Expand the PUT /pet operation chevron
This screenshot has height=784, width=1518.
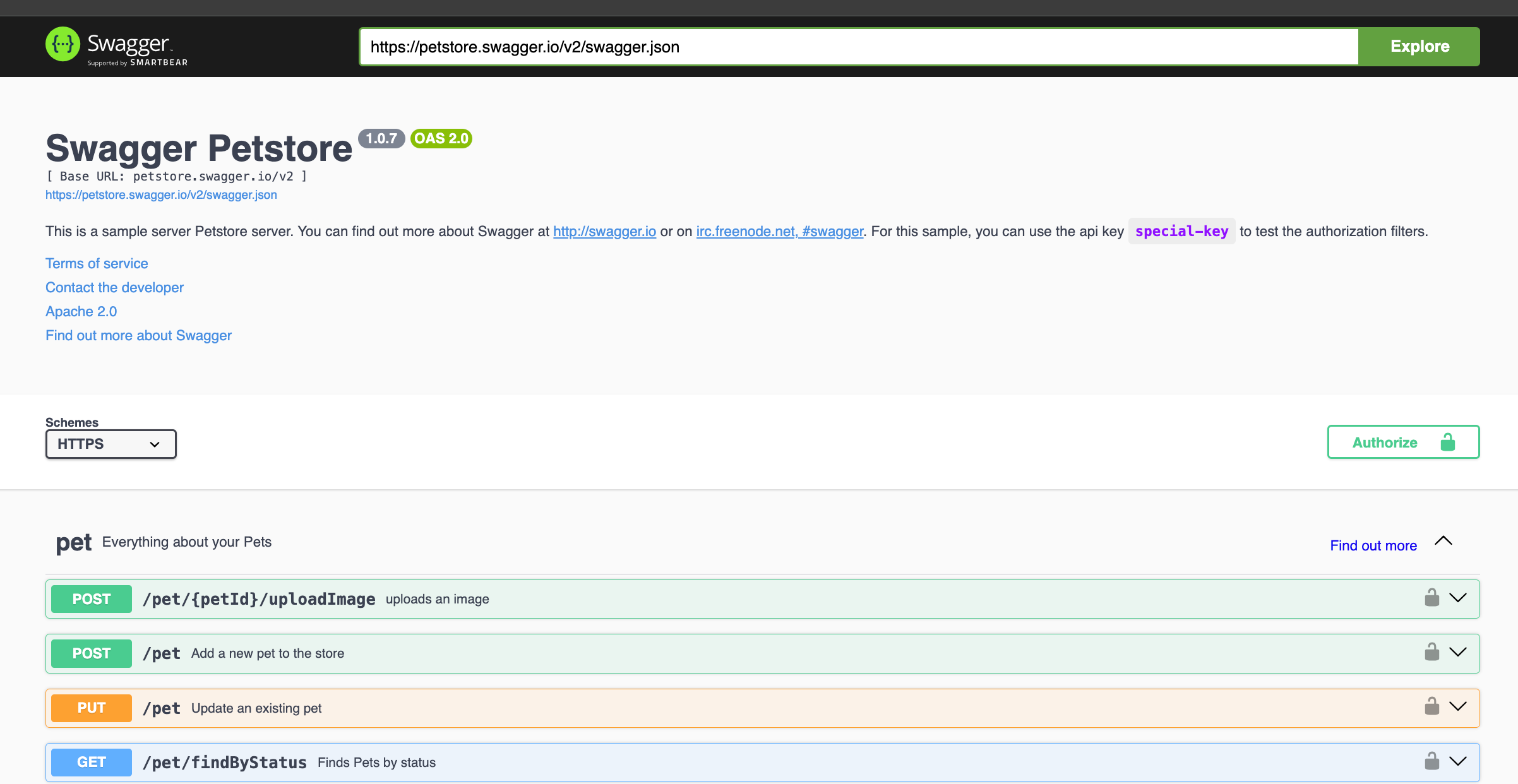tap(1458, 706)
